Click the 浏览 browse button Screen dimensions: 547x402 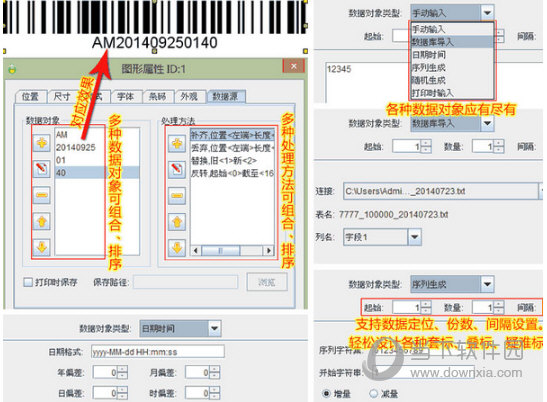(x=267, y=282)
